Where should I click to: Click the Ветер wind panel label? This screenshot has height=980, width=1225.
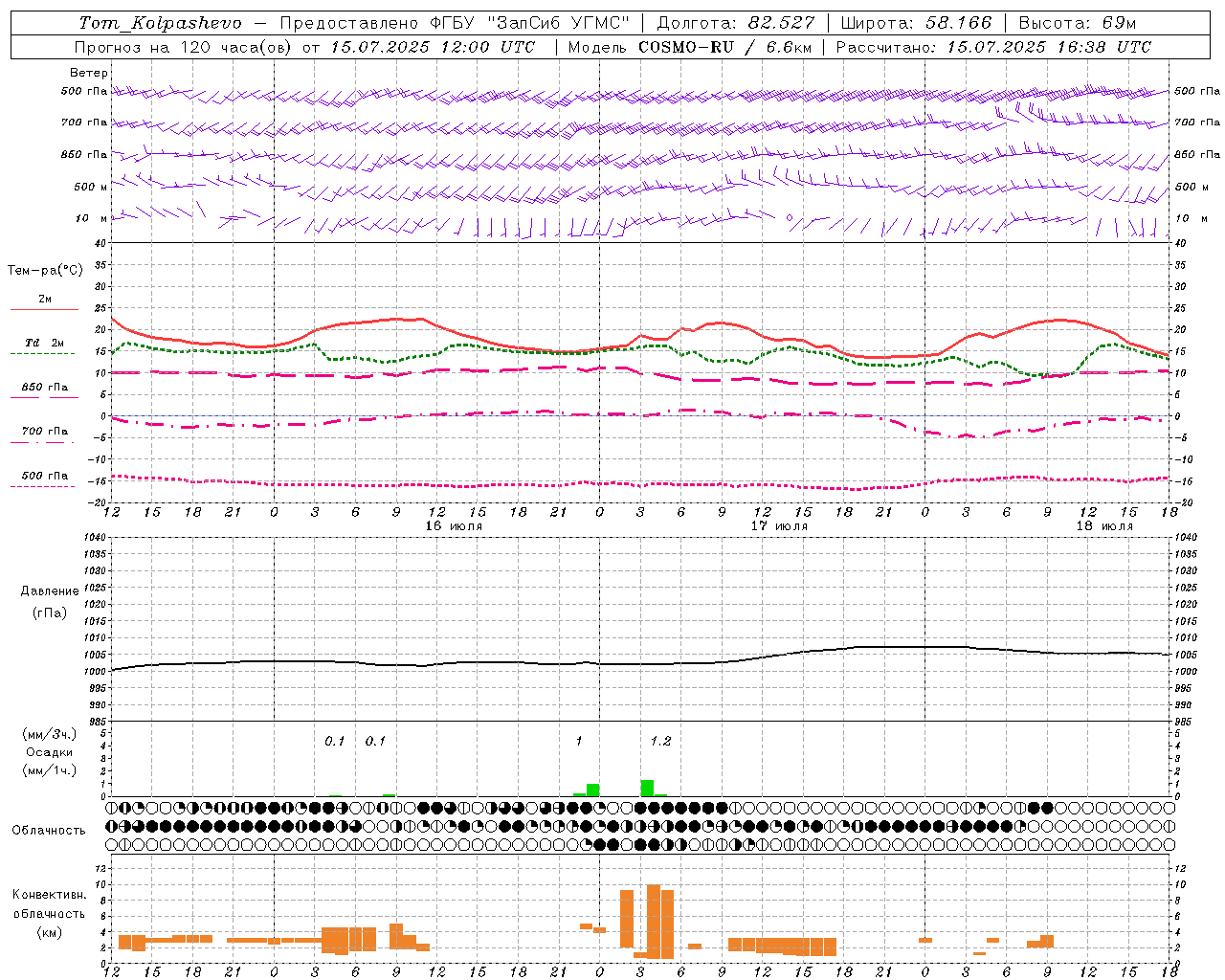[89, 73]
